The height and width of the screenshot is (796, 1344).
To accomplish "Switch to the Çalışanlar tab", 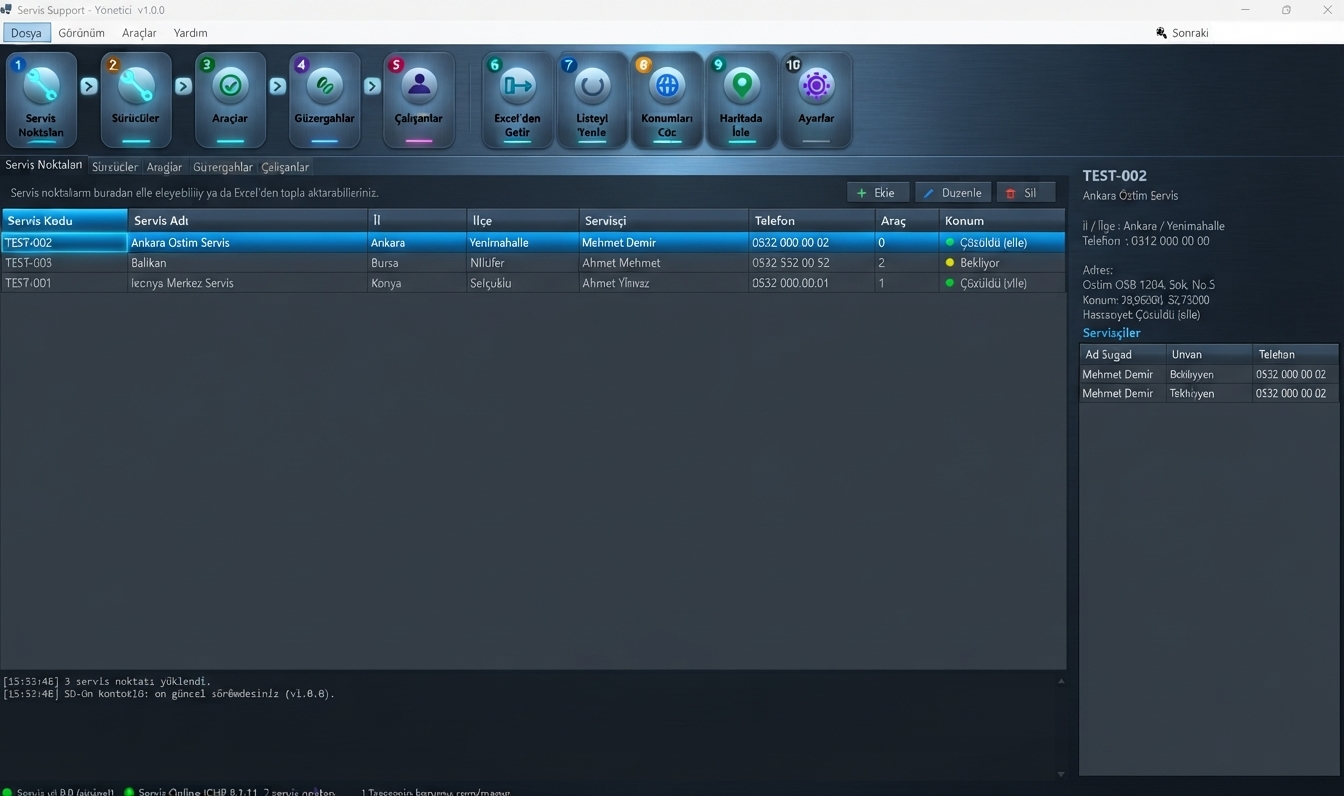I will pos(285,167).
